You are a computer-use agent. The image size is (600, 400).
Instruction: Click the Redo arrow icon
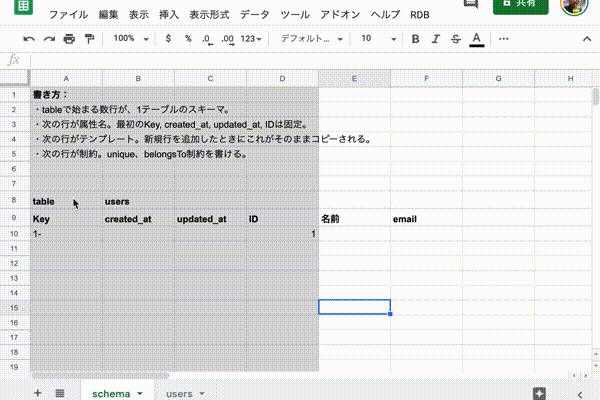[49, 39]
